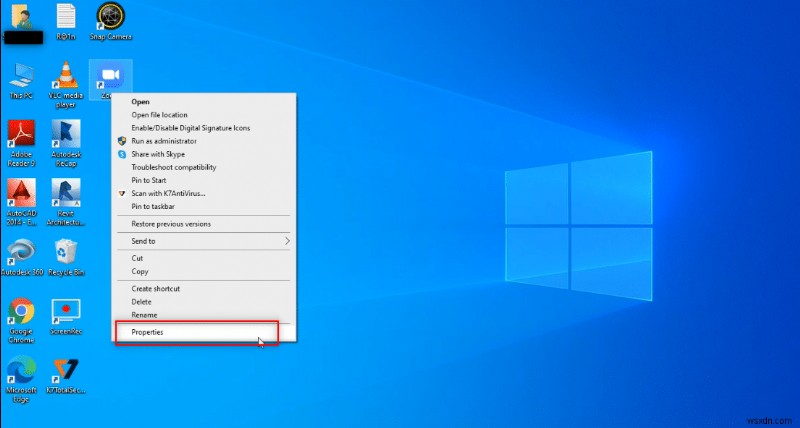The width and height of the screenshot is (800, 428).
Task: Choose Enable/Disable Digital Signature Icons
Action: point(204,128)
